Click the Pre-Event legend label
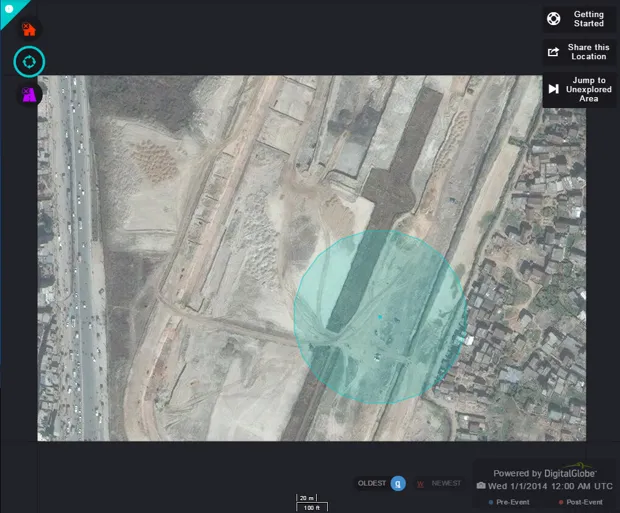This screenshot has height=513, width=620. [512, 502]
